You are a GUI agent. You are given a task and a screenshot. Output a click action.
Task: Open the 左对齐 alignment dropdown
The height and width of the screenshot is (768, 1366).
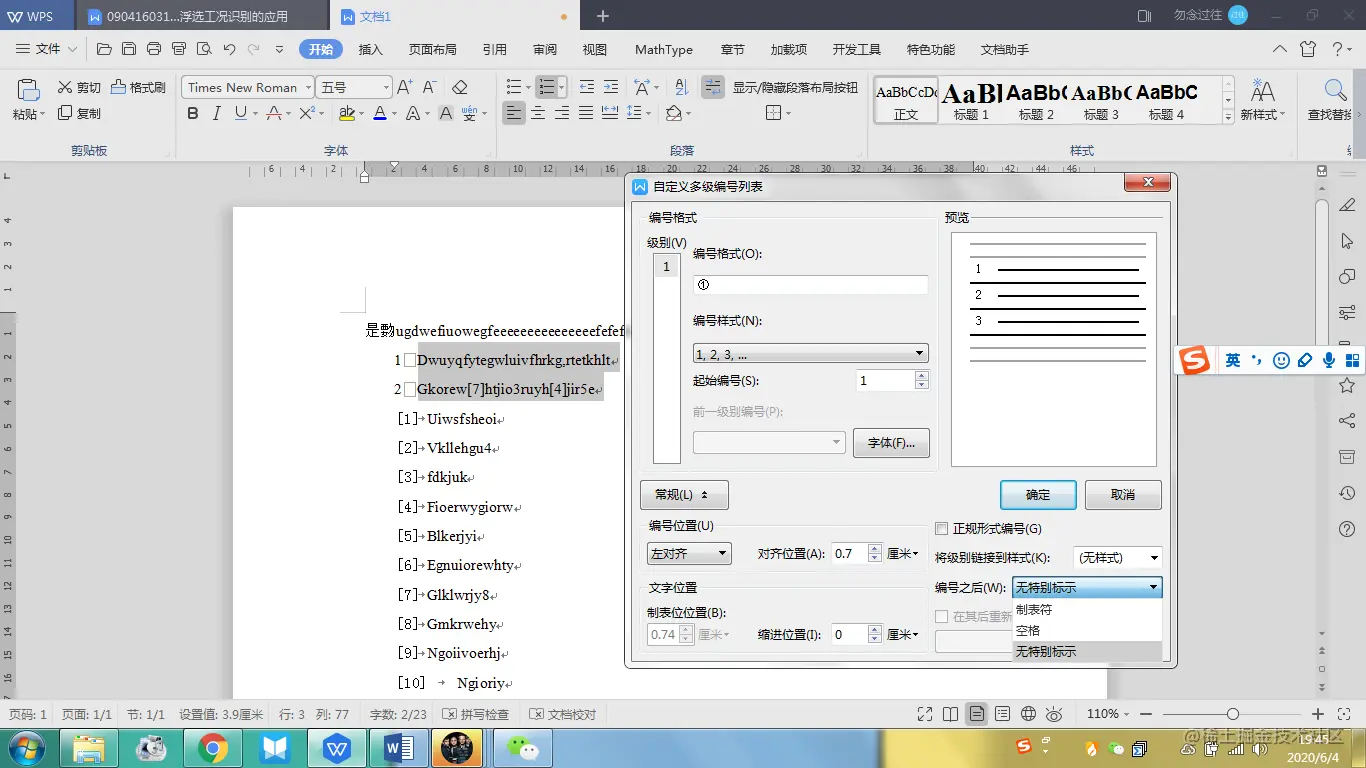pyautogui.click(x=688, y=553)
